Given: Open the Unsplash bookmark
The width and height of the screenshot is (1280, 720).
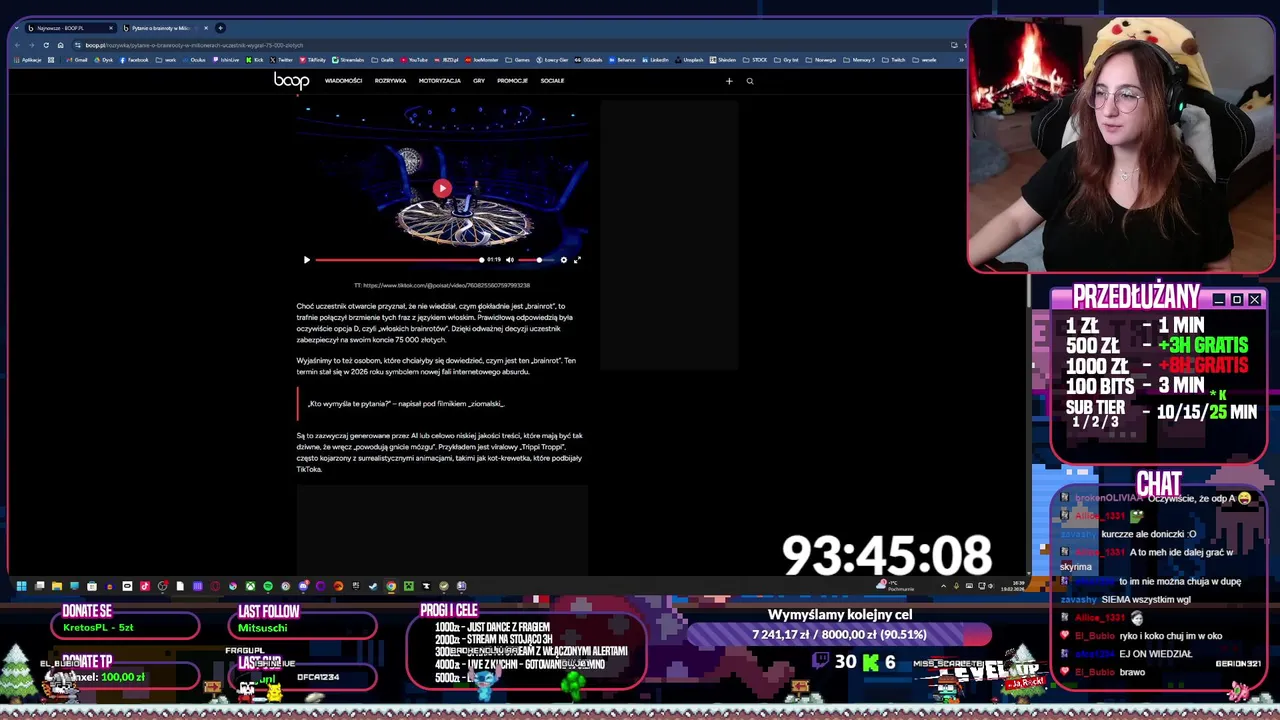Looking at the screenshot, I should 689,60.
